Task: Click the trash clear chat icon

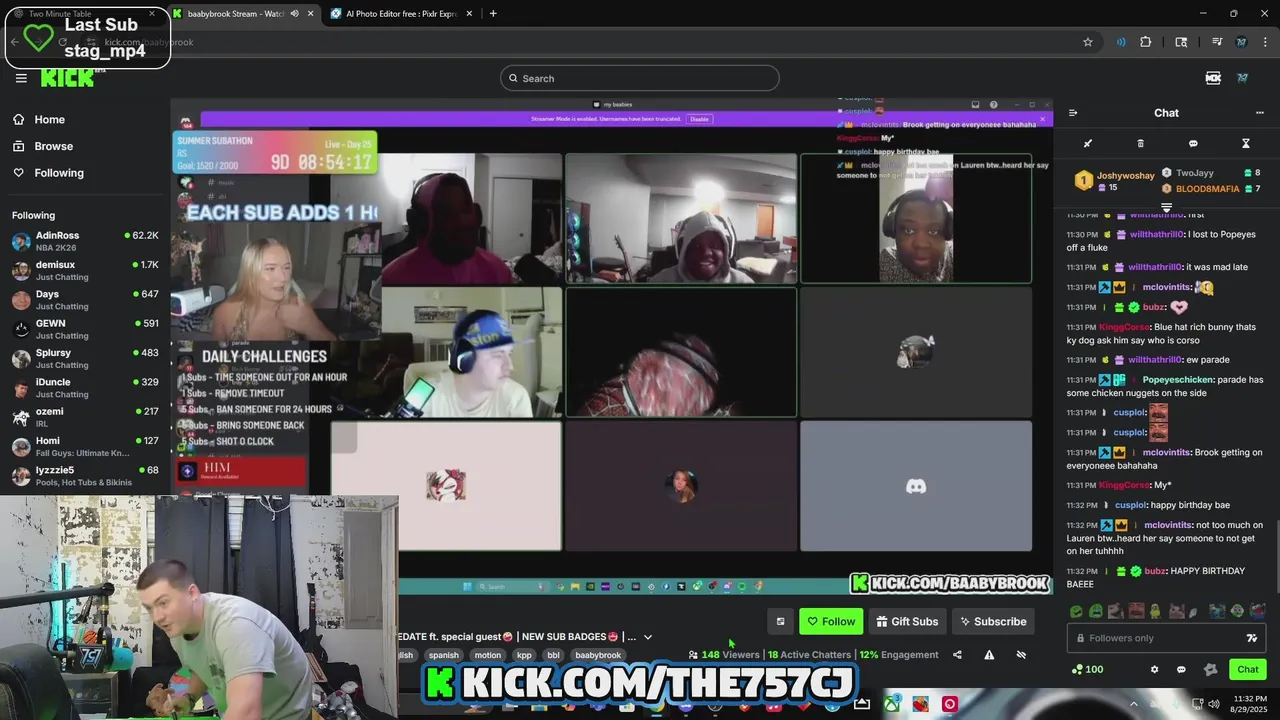Action: 1140,144
